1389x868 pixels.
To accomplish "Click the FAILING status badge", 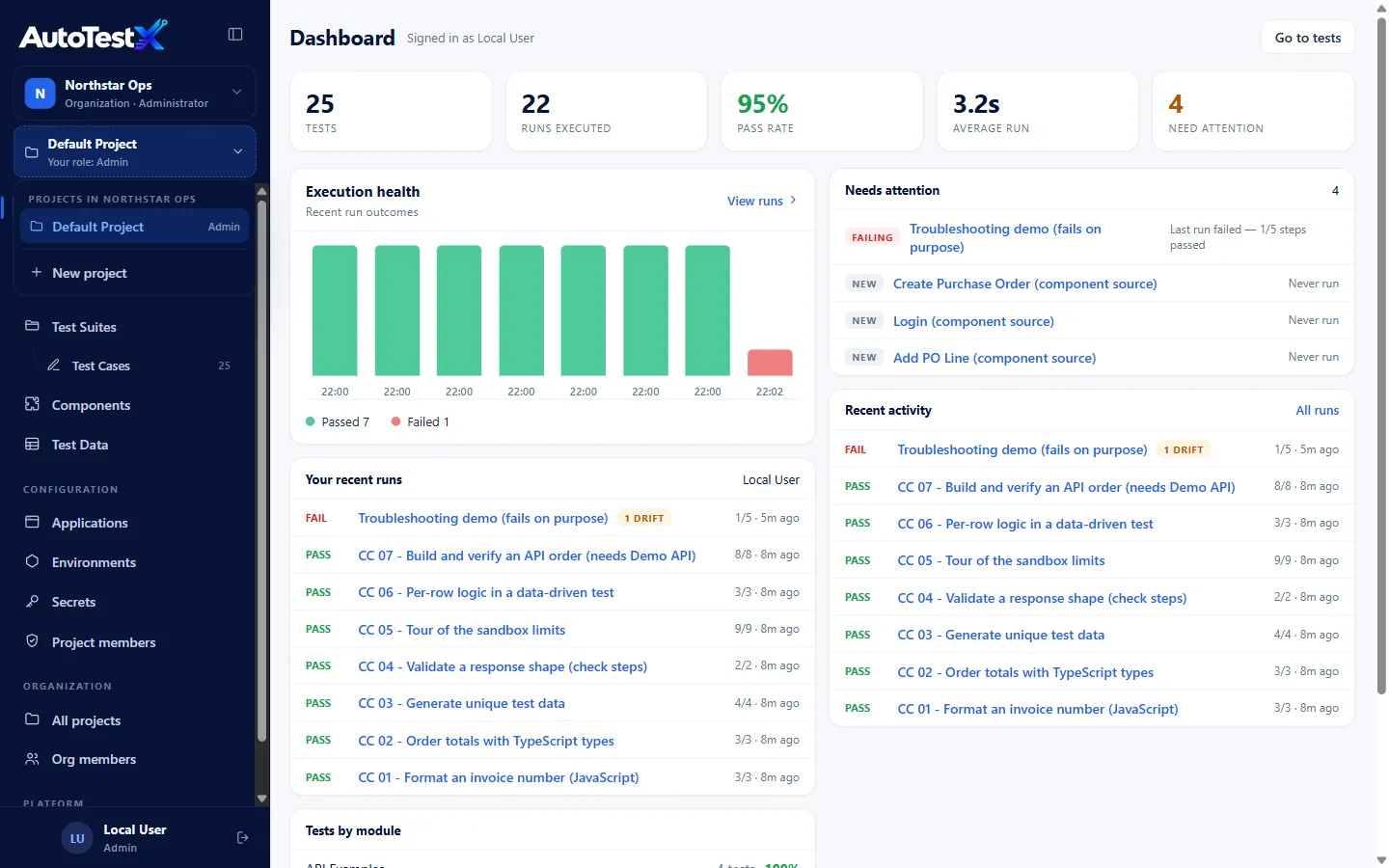I will click(x=872, y=237).
